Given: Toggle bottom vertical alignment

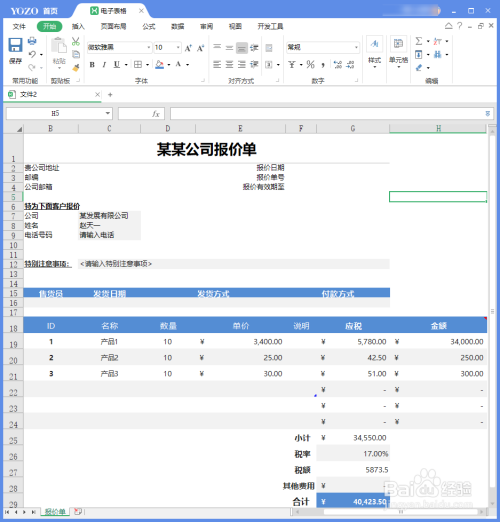Looking at the screenshot, I should pos(242,48).
